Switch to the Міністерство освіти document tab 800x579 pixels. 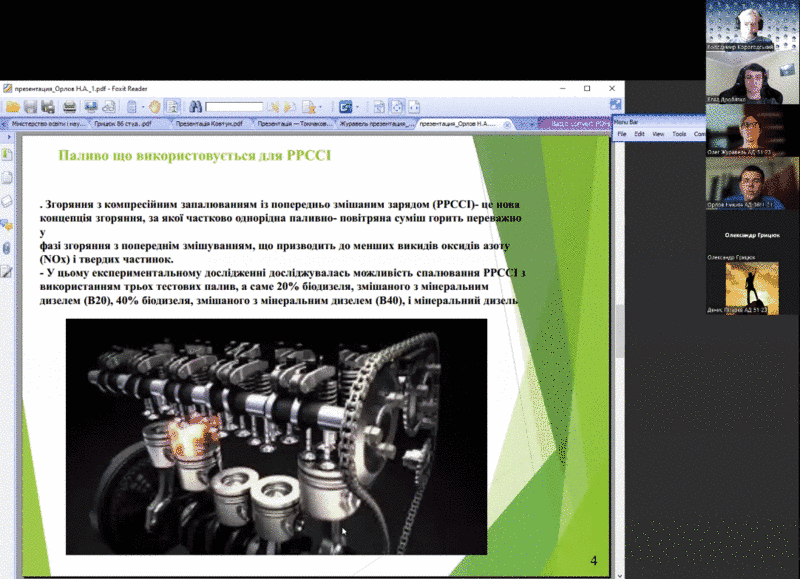point(47,123)
